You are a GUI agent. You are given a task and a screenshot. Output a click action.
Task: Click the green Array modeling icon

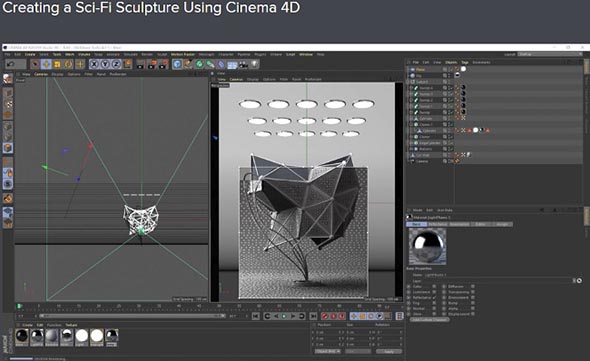(x=210, y=64)
